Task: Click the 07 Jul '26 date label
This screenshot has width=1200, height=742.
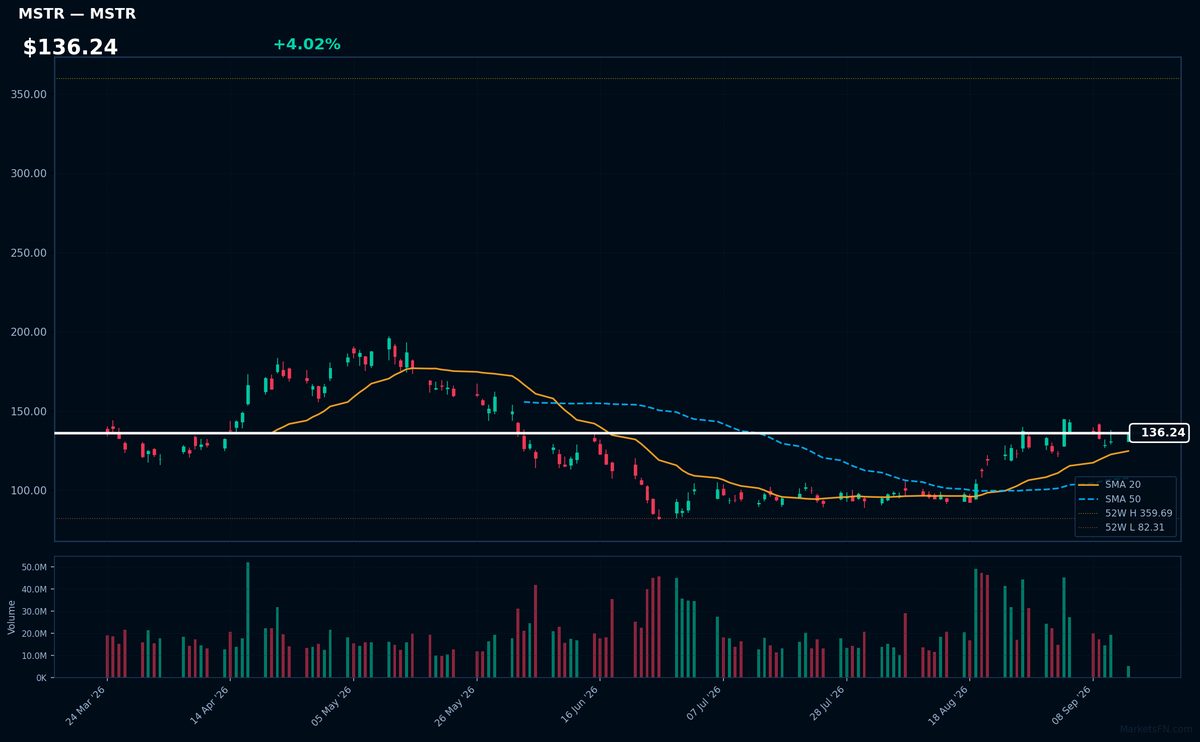Action: (702, 706)
